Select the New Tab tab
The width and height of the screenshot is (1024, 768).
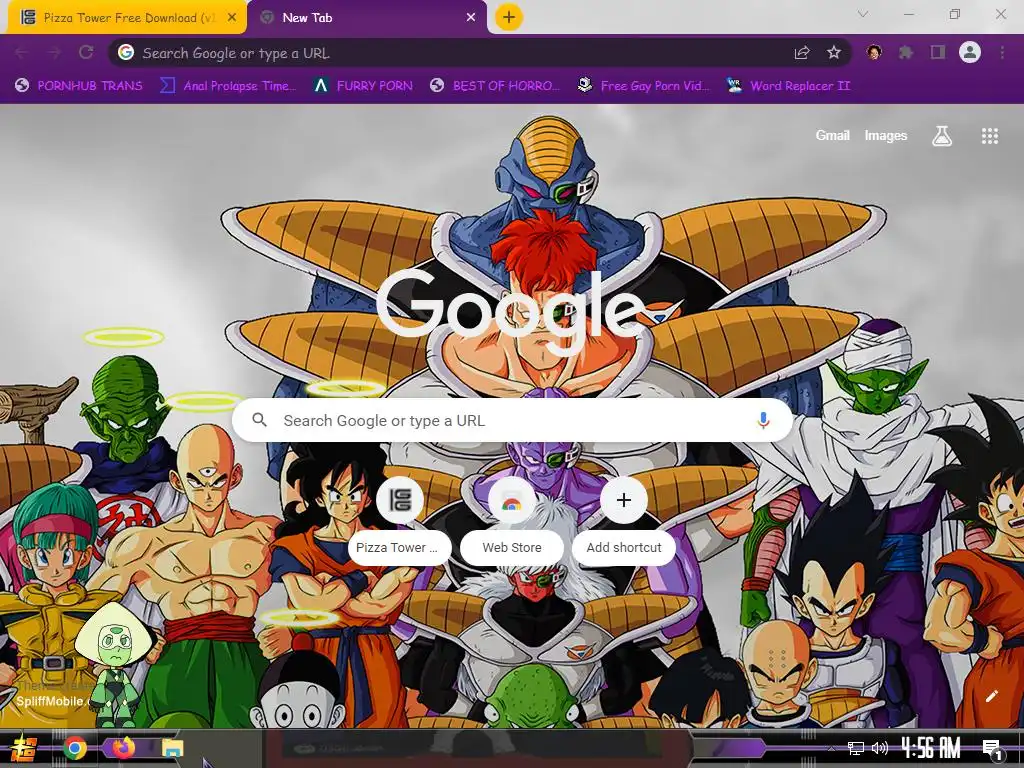367,18
